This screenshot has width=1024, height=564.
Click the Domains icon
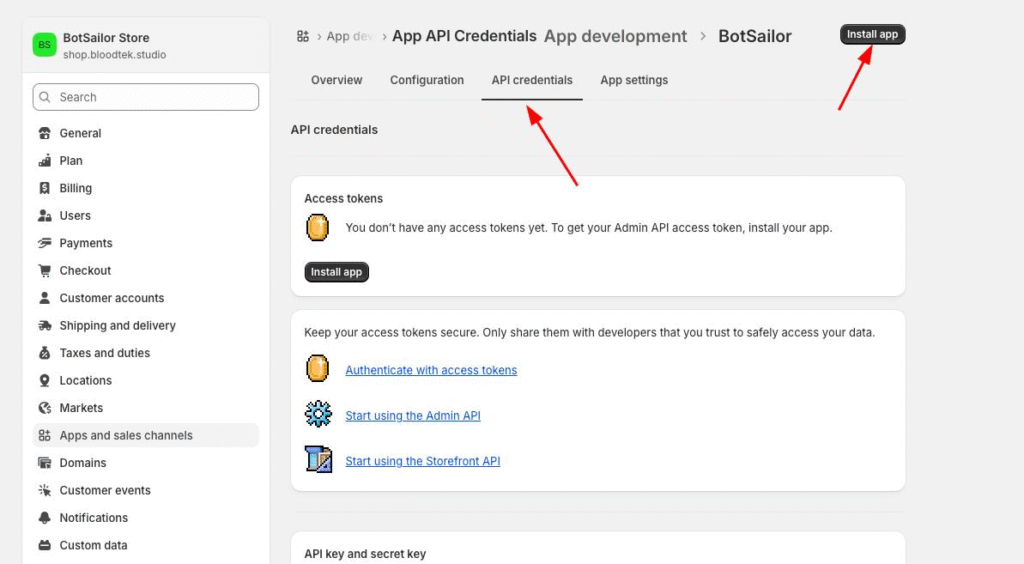pyautogui.click(x=44, y=462)
